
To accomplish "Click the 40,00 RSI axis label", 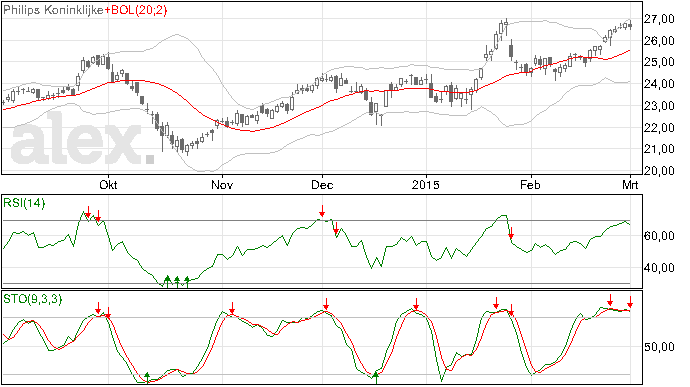I will tap(659, 268).
